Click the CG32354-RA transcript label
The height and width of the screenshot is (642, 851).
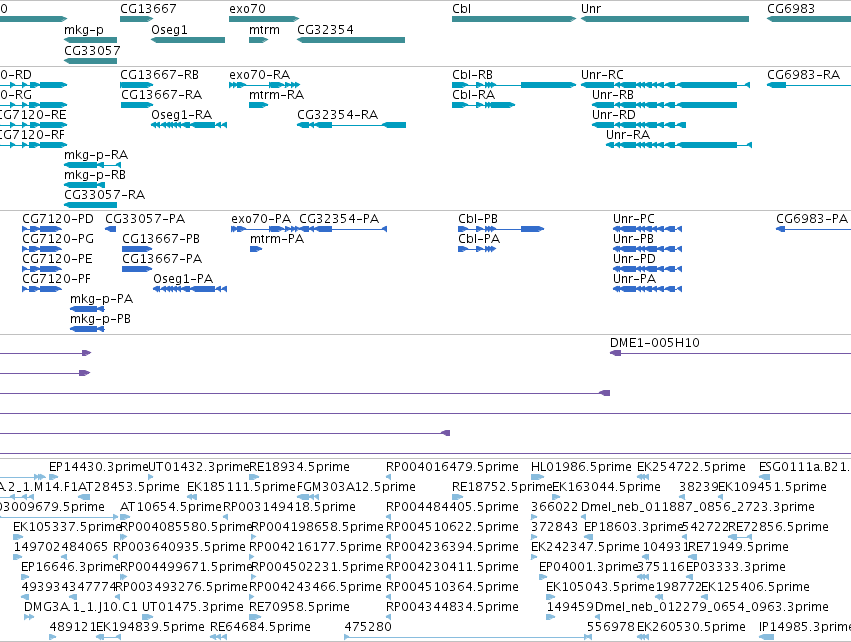click(x=338, y=115)
